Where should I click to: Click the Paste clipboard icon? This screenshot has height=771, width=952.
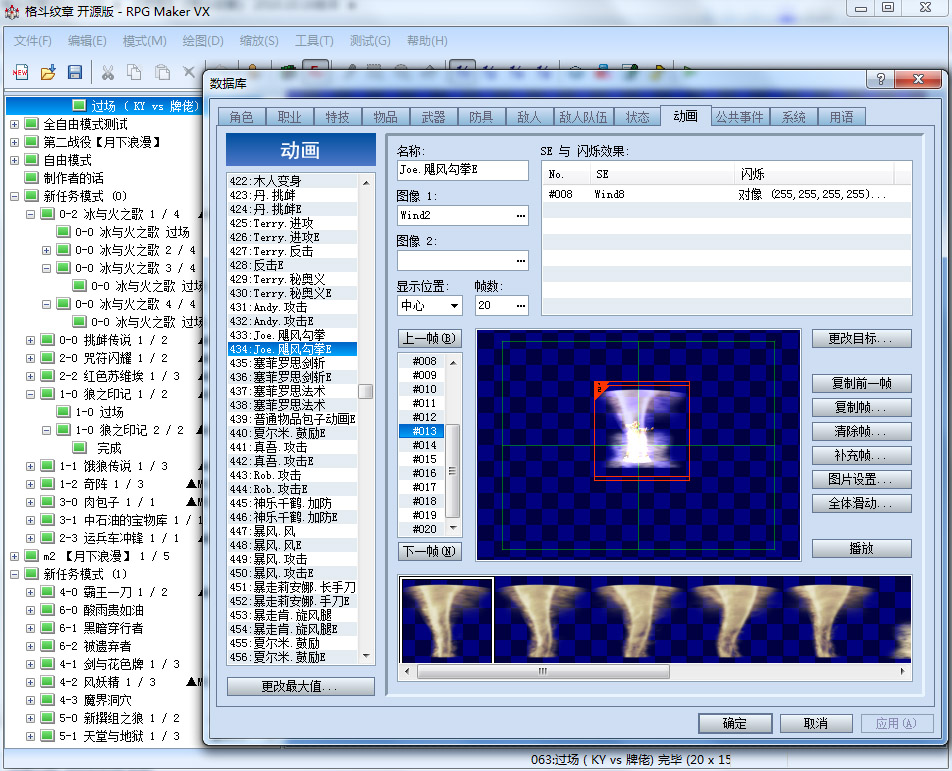click(x=162, y=72)
